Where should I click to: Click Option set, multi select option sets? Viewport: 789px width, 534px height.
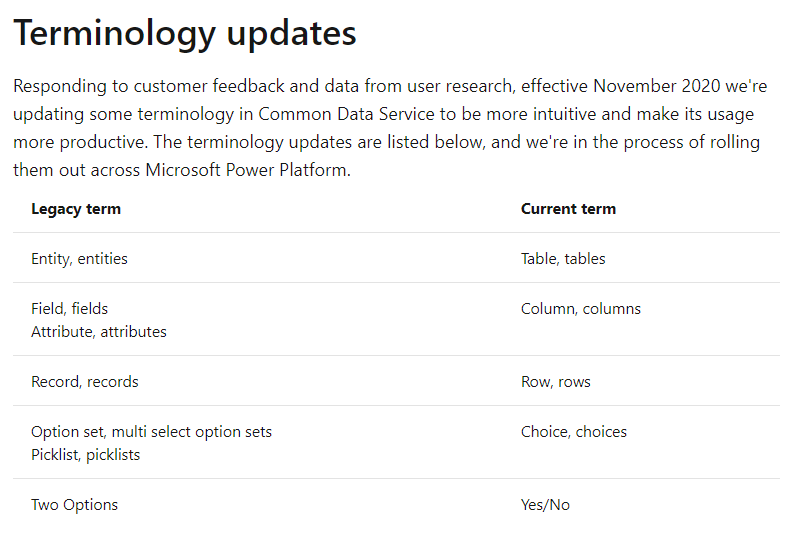point(151,432)
